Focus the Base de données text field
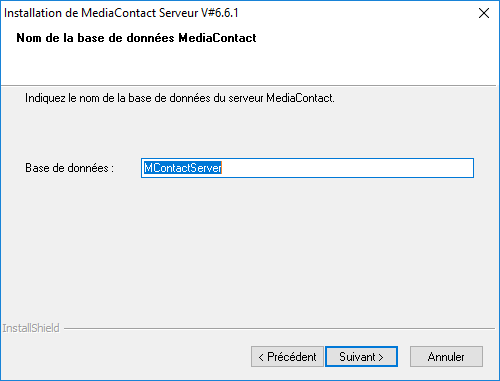The image size is (500, 381). point(307,168)
